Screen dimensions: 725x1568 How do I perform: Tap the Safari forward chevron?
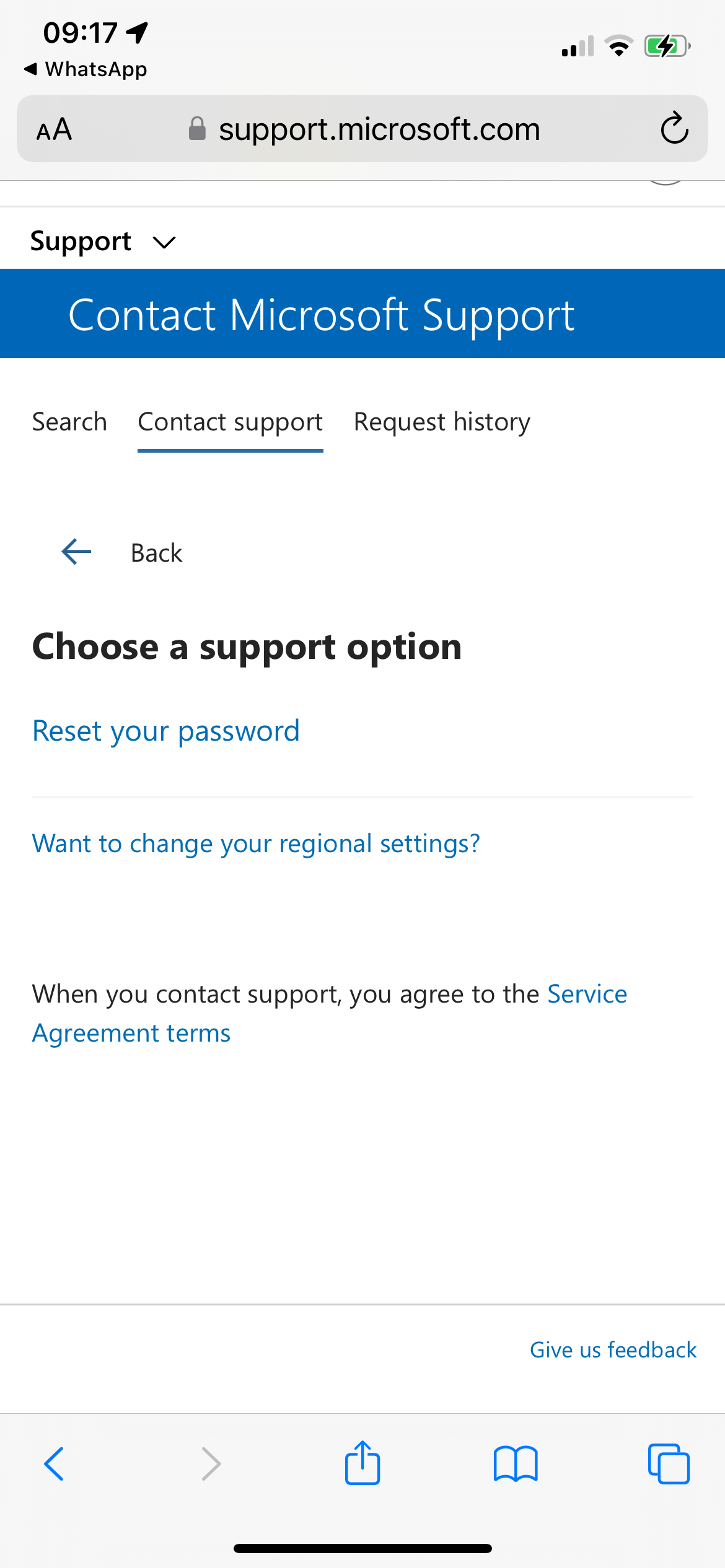(x=211, y=1464)
